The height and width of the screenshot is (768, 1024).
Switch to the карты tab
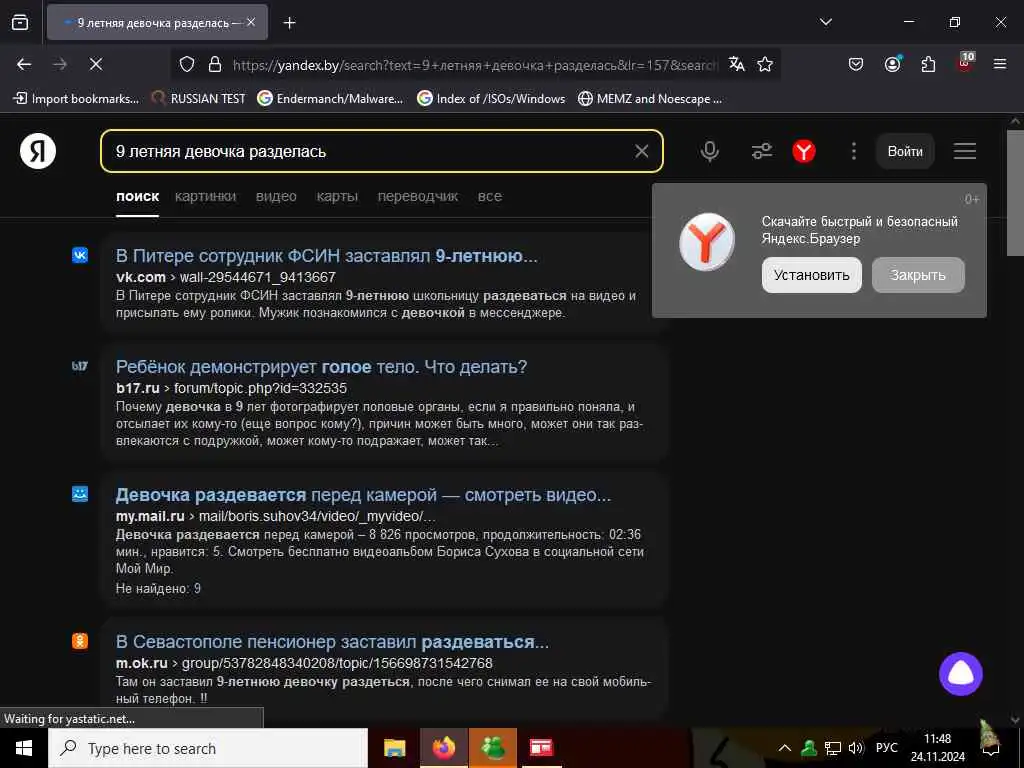pos(337,196)
